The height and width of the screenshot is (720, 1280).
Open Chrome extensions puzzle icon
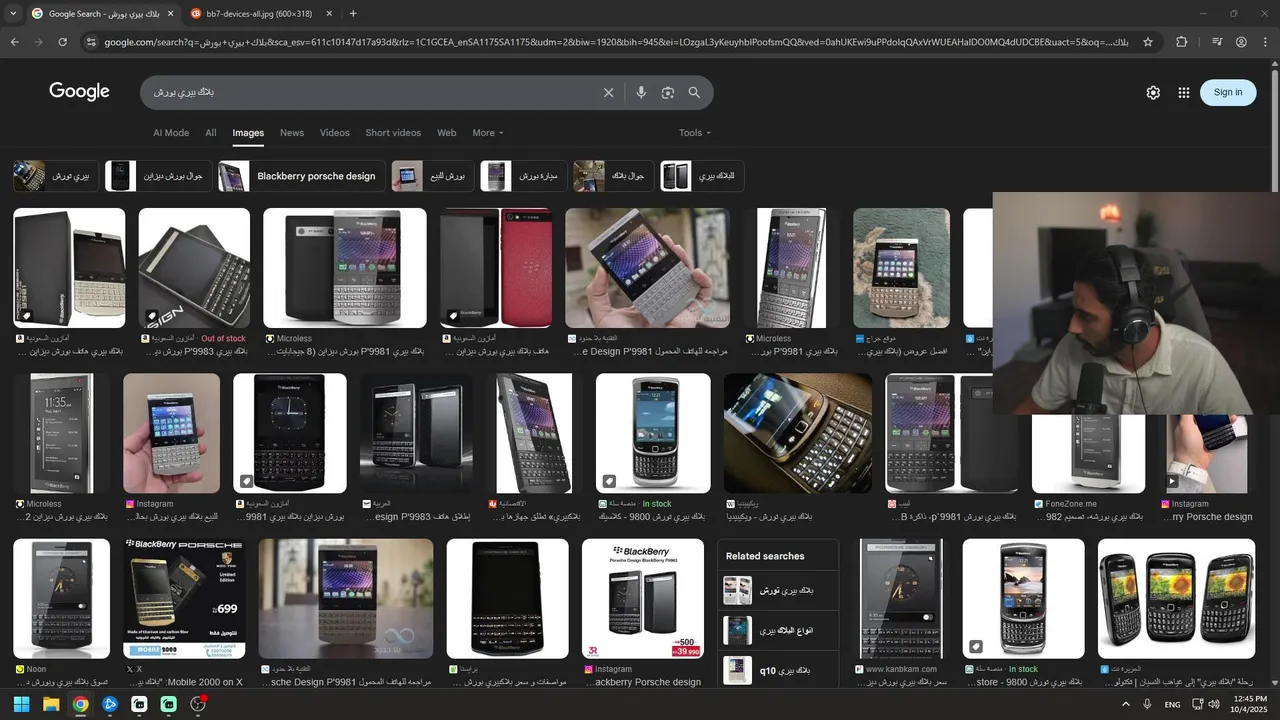1182,42
